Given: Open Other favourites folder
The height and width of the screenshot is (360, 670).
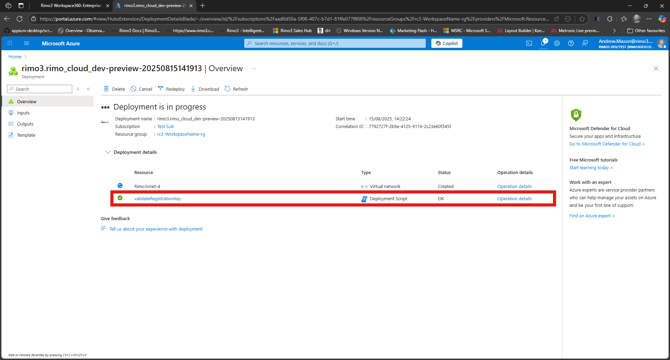Looking at the screenshot, I should click(x=646, y=31).
